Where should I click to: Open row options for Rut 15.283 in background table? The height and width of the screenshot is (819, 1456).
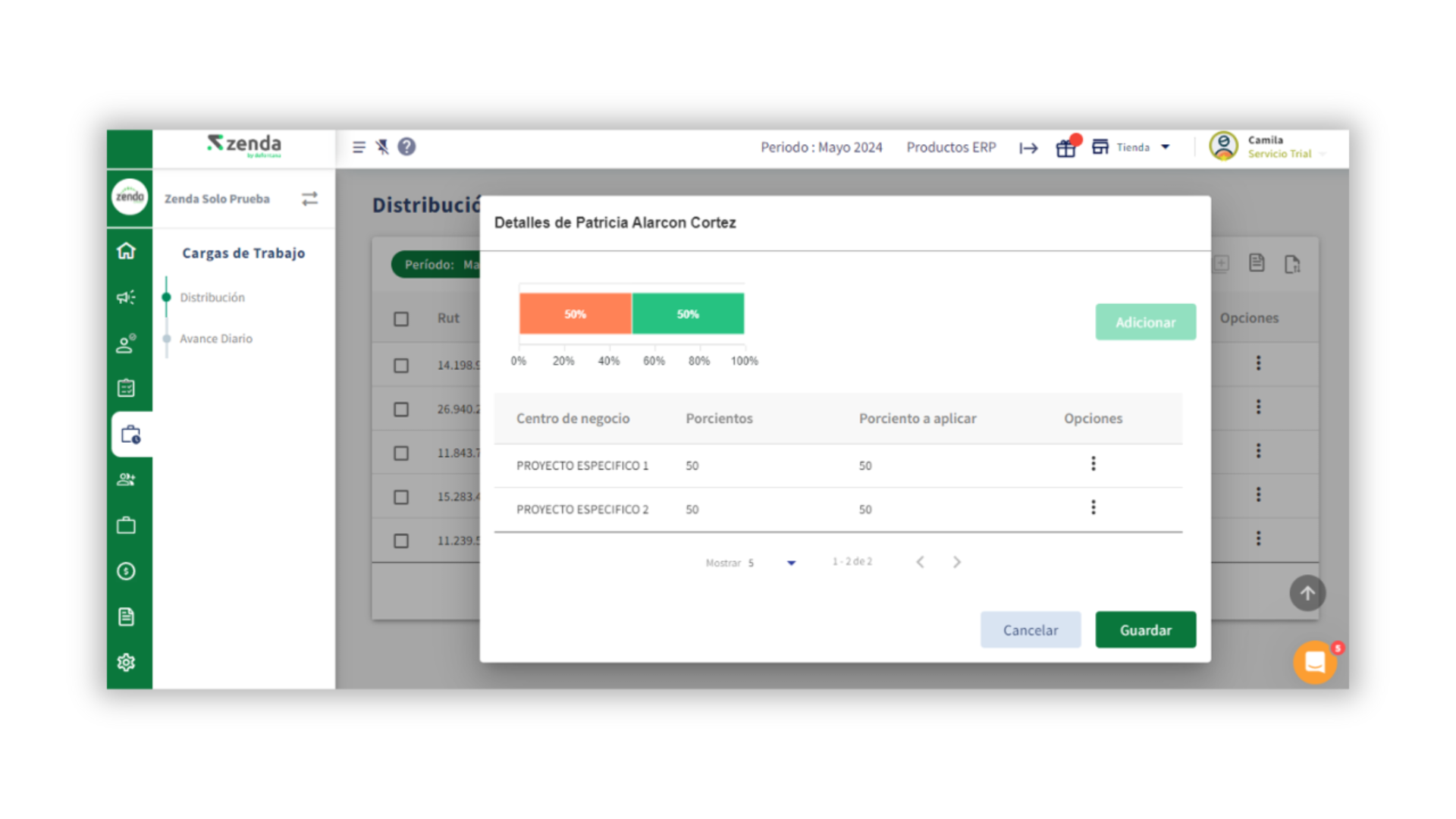(x=1258, y=494)
